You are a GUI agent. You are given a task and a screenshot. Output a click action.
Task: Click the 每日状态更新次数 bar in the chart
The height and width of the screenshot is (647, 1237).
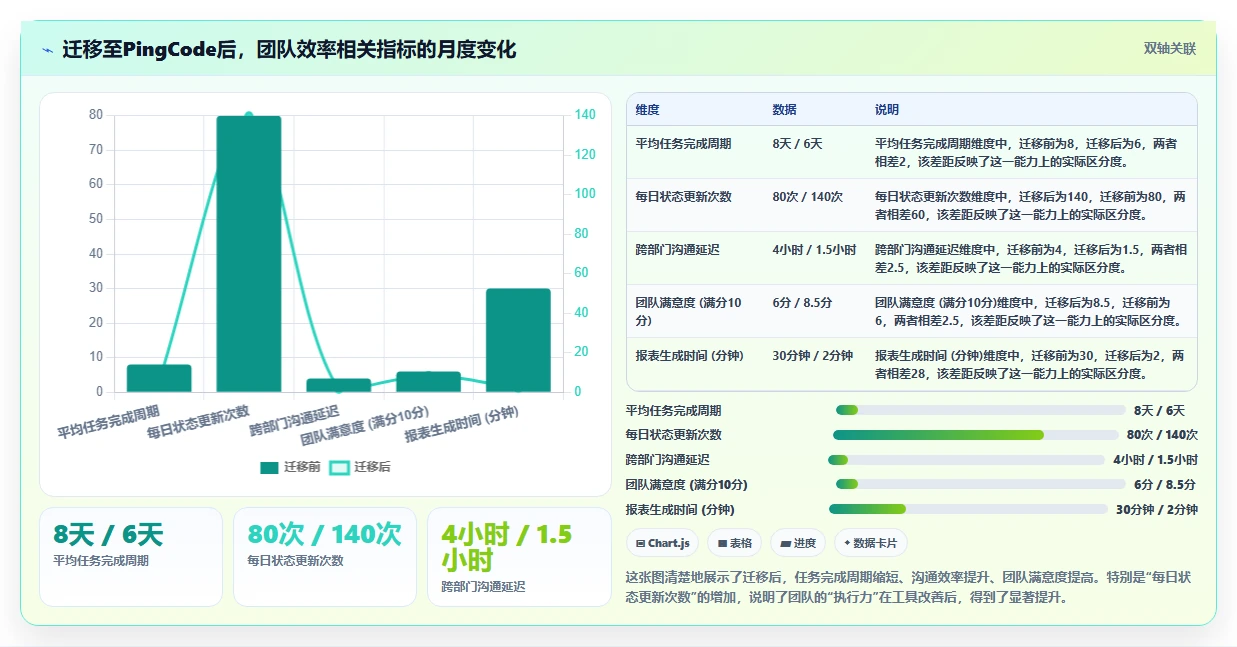(x=249, y=253)
